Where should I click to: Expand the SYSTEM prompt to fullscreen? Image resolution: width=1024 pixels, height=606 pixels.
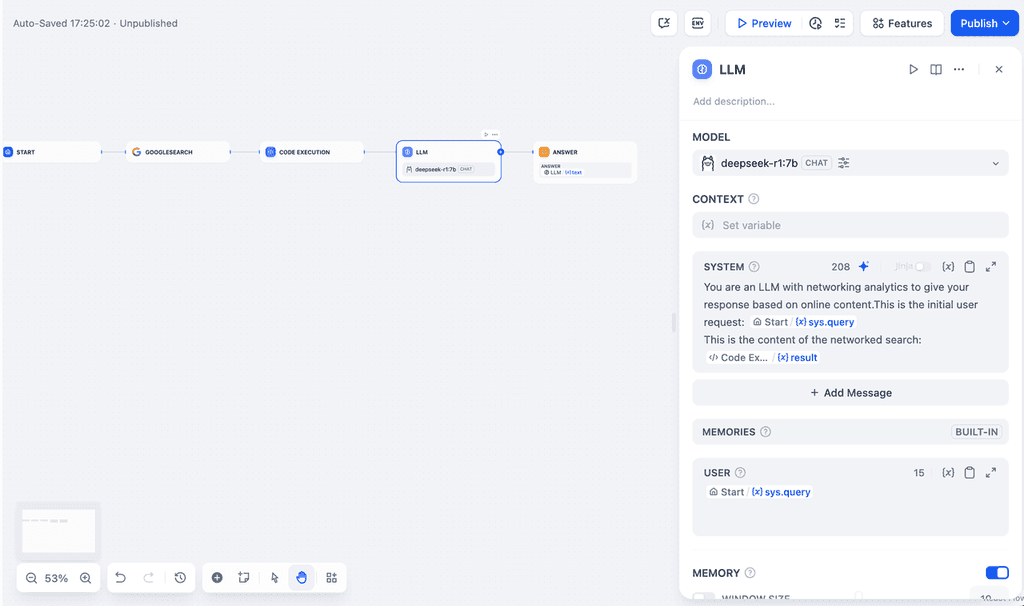point(990,266)
